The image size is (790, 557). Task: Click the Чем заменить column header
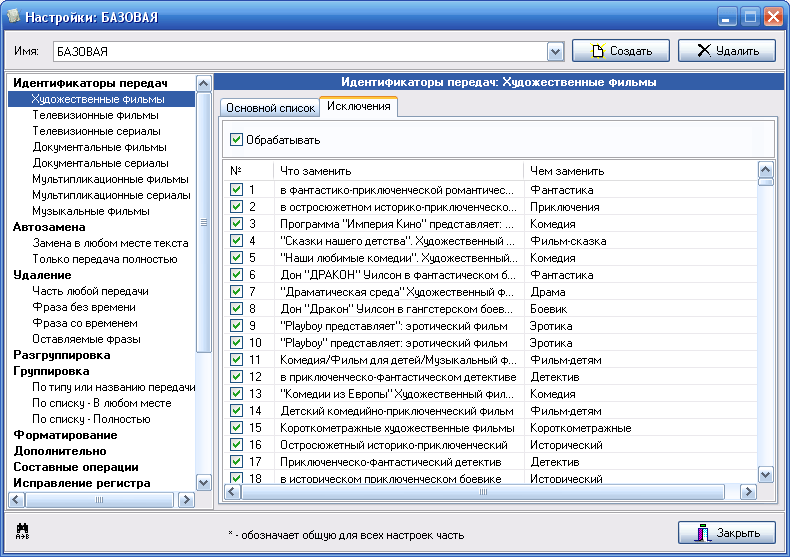point(640,171)
